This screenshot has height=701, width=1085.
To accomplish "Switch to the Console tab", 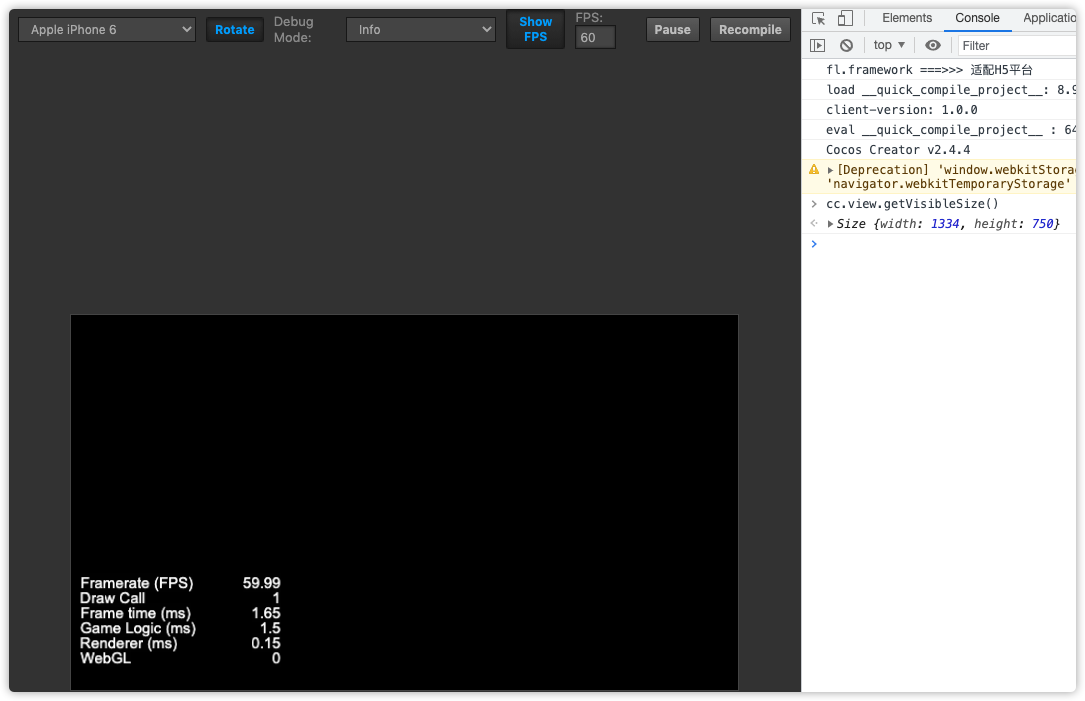I will coord(977,18).
